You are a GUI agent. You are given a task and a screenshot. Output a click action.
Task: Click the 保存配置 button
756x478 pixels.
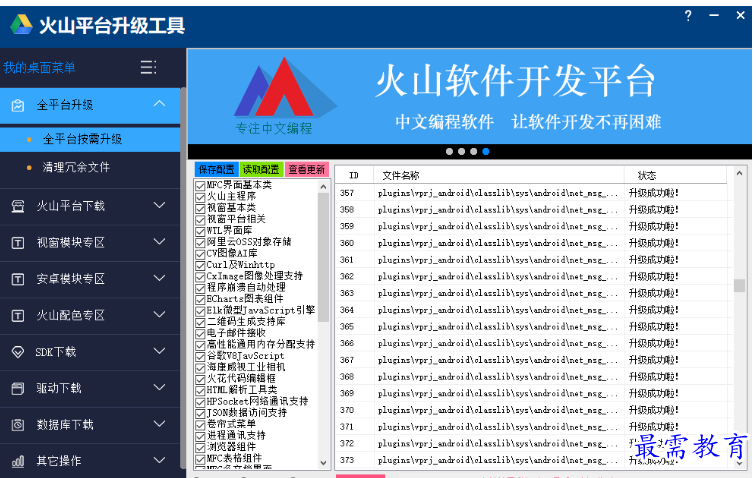[216, 170]
